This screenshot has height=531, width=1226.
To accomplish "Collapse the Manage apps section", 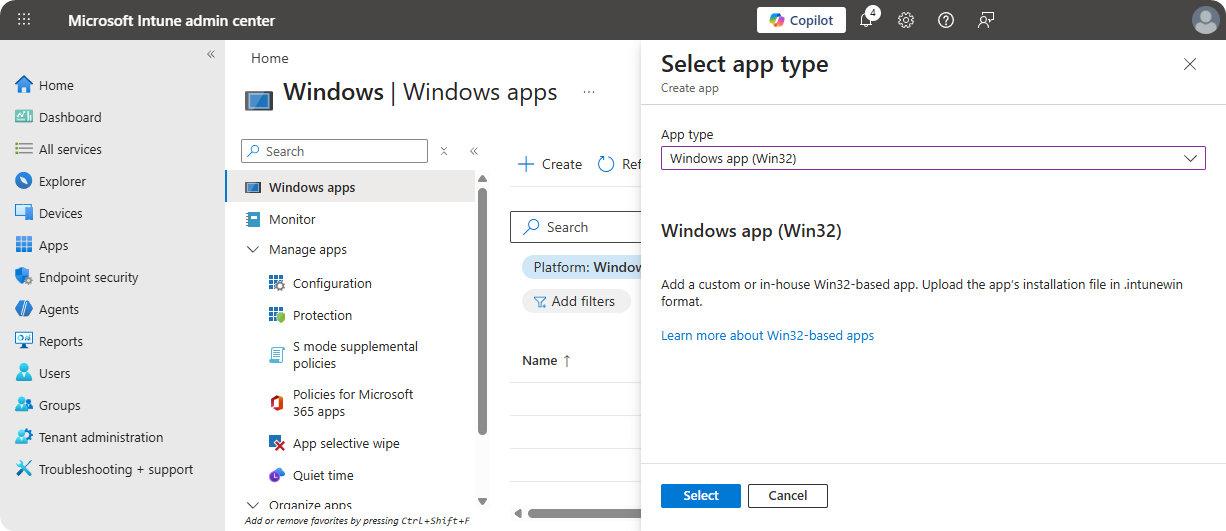I will pos(253,250).
